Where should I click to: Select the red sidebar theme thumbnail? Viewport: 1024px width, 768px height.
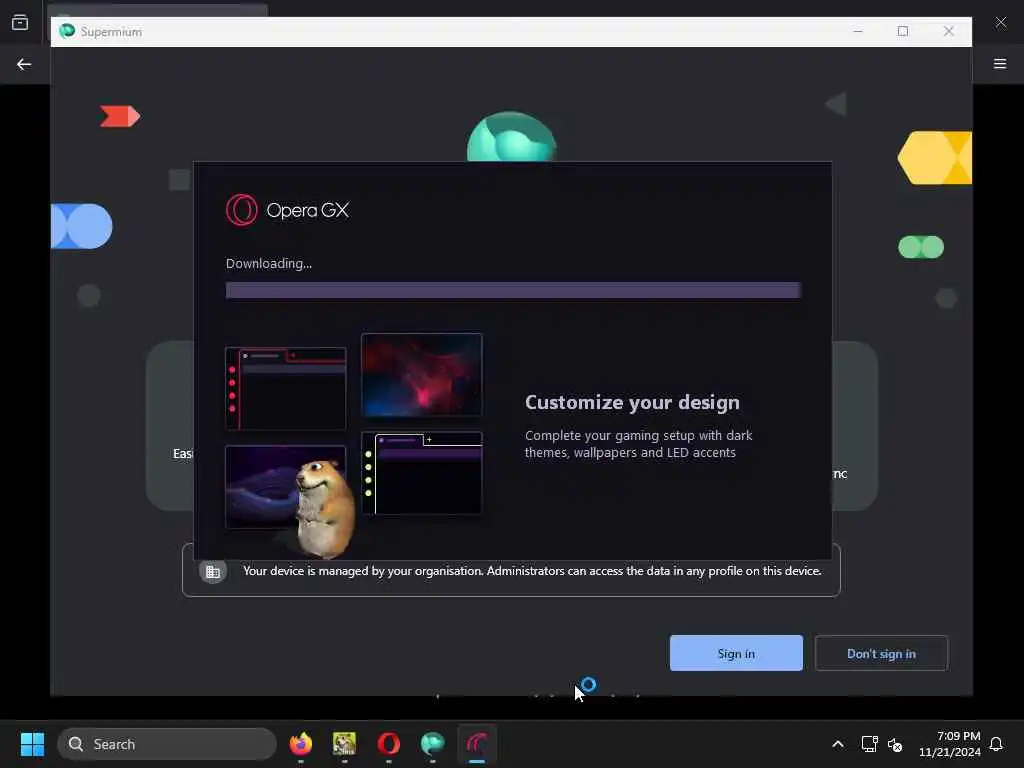(285, 389)
